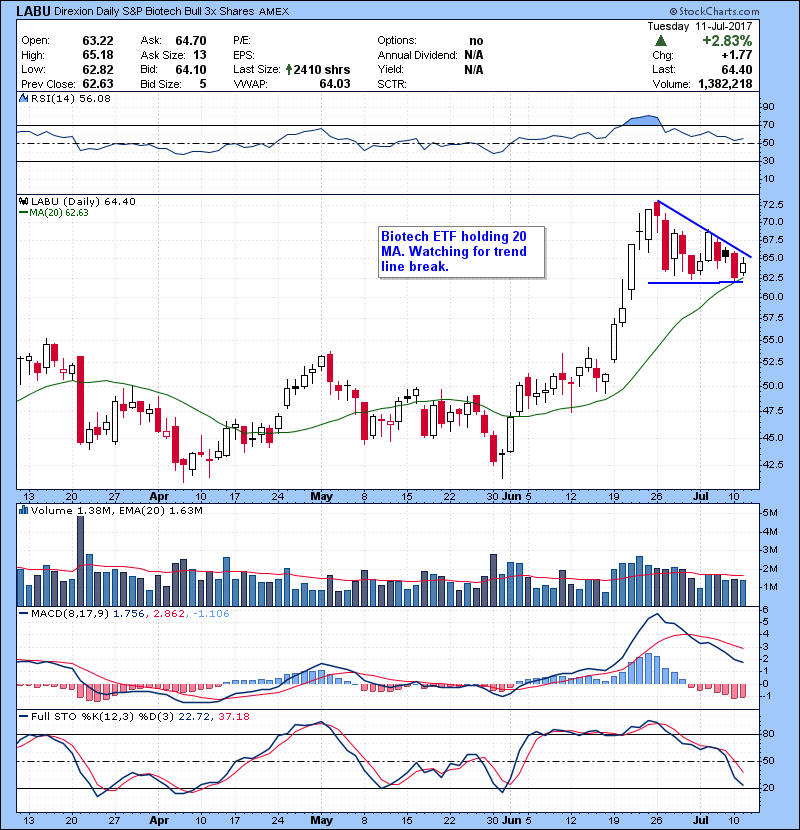Click the Chg value +1.77
Viewport: 800px width, 830px height.
(x=736, y=55)
